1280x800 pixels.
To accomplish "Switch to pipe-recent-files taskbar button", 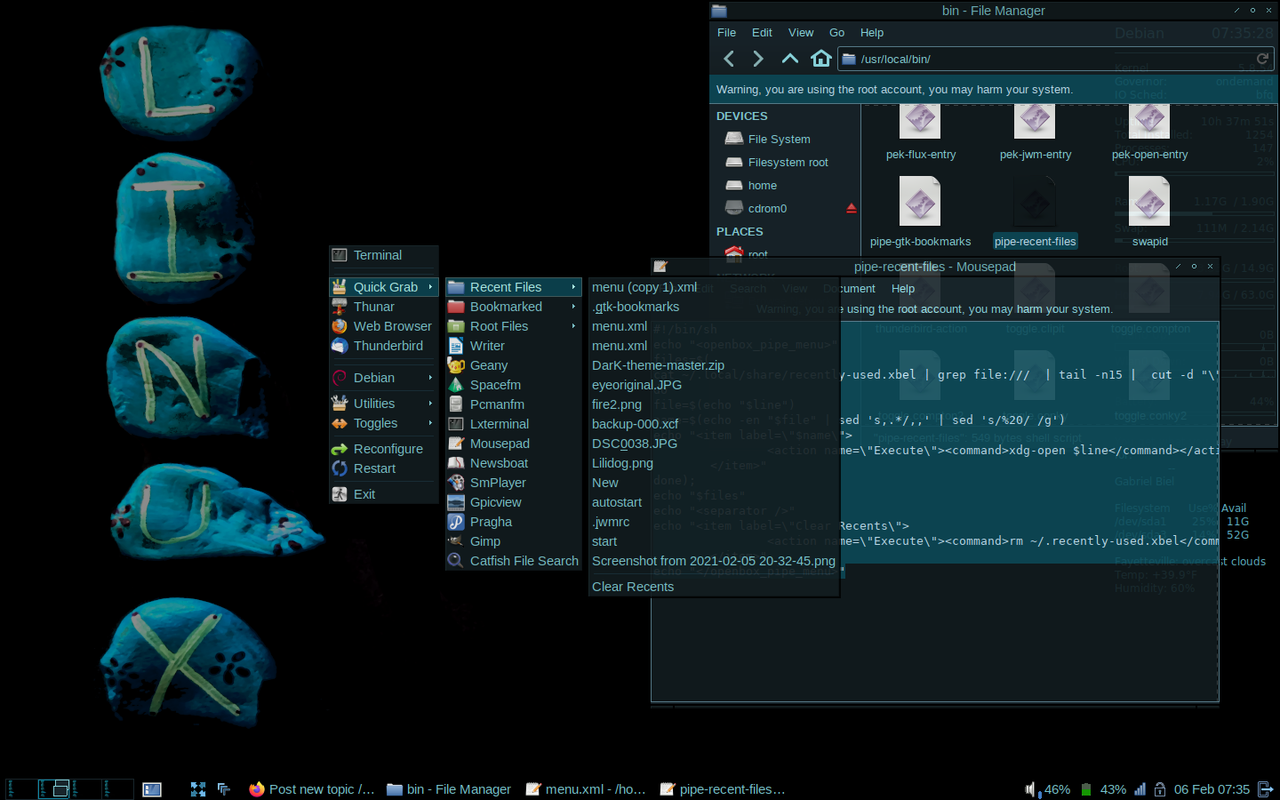I will coord(723,789).
